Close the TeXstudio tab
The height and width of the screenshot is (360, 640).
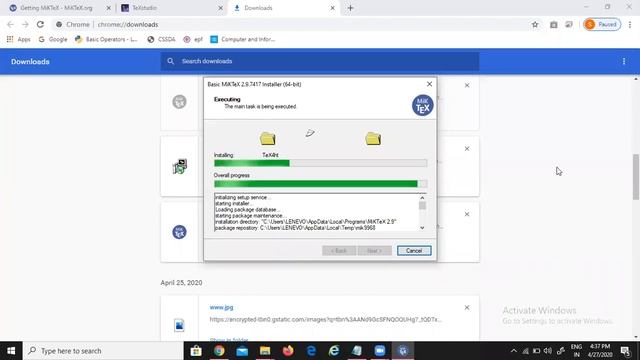(x=220, y=8)
